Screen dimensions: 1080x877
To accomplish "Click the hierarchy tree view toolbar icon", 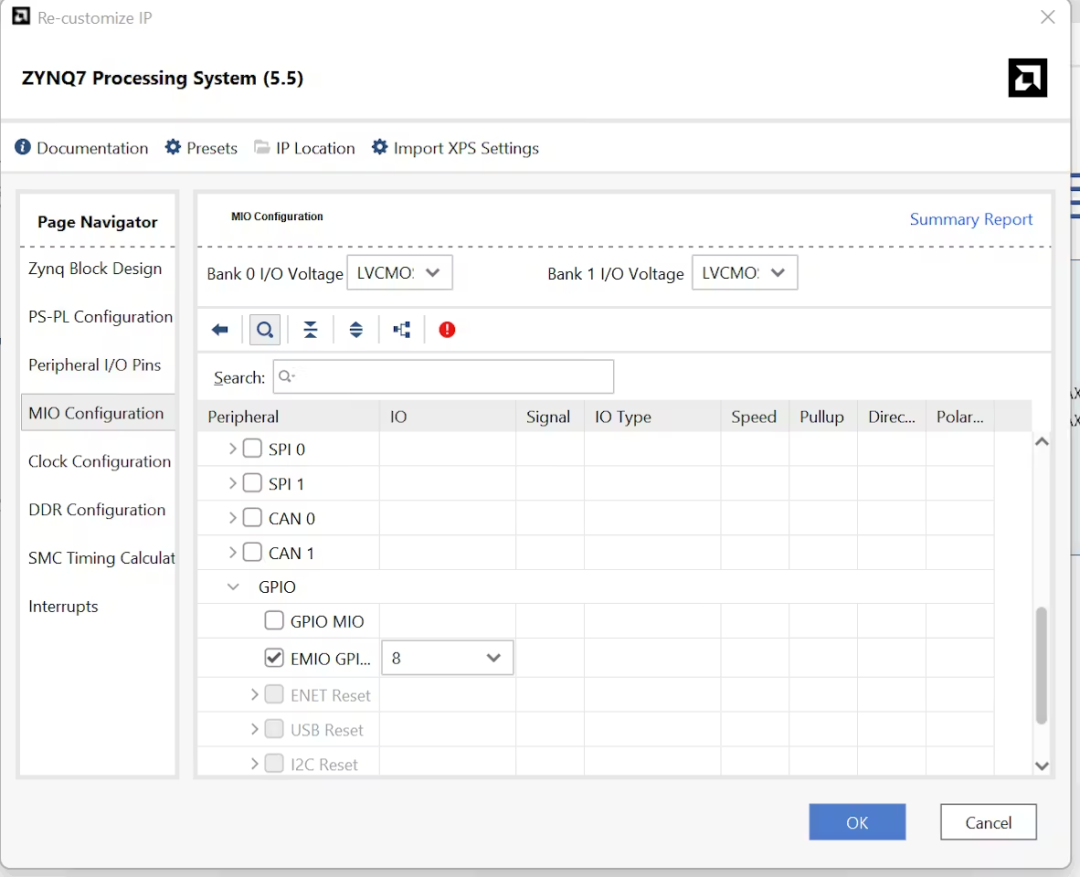I will point(402,330).
